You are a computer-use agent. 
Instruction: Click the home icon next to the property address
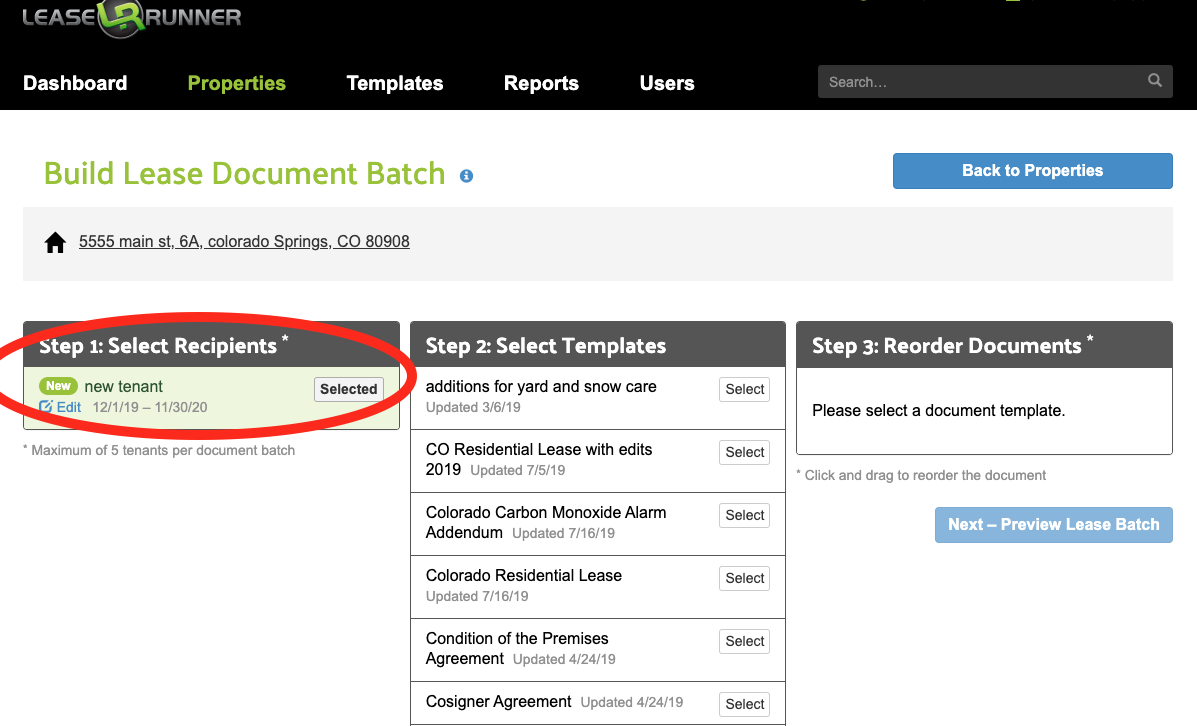pos(55,241)
